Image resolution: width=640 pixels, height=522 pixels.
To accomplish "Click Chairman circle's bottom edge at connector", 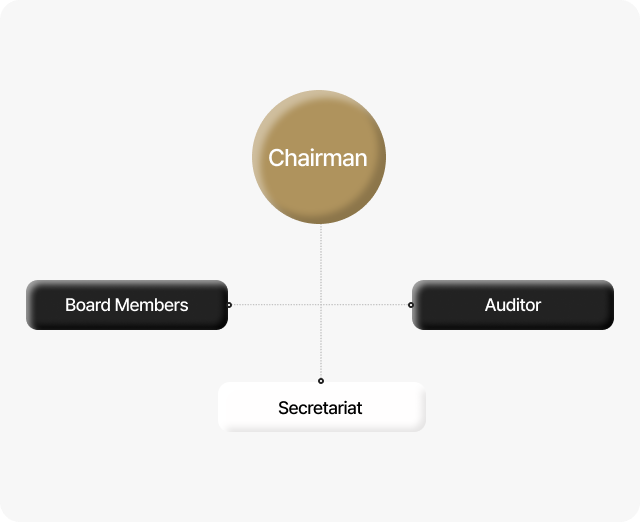I will (x=321, y=222).
